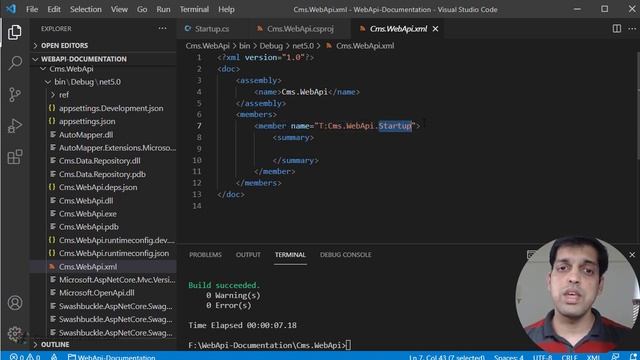Open the Accounts icon in activity bar
640x360 pixels.
15,303
